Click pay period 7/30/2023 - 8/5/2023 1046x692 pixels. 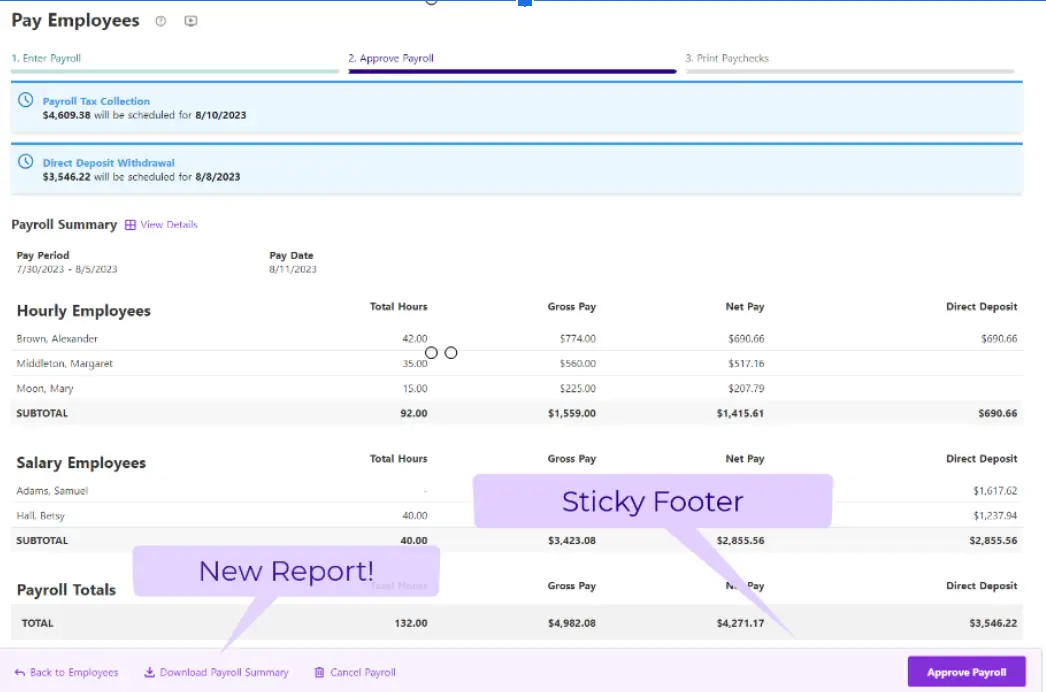click(x=67, y=270)
